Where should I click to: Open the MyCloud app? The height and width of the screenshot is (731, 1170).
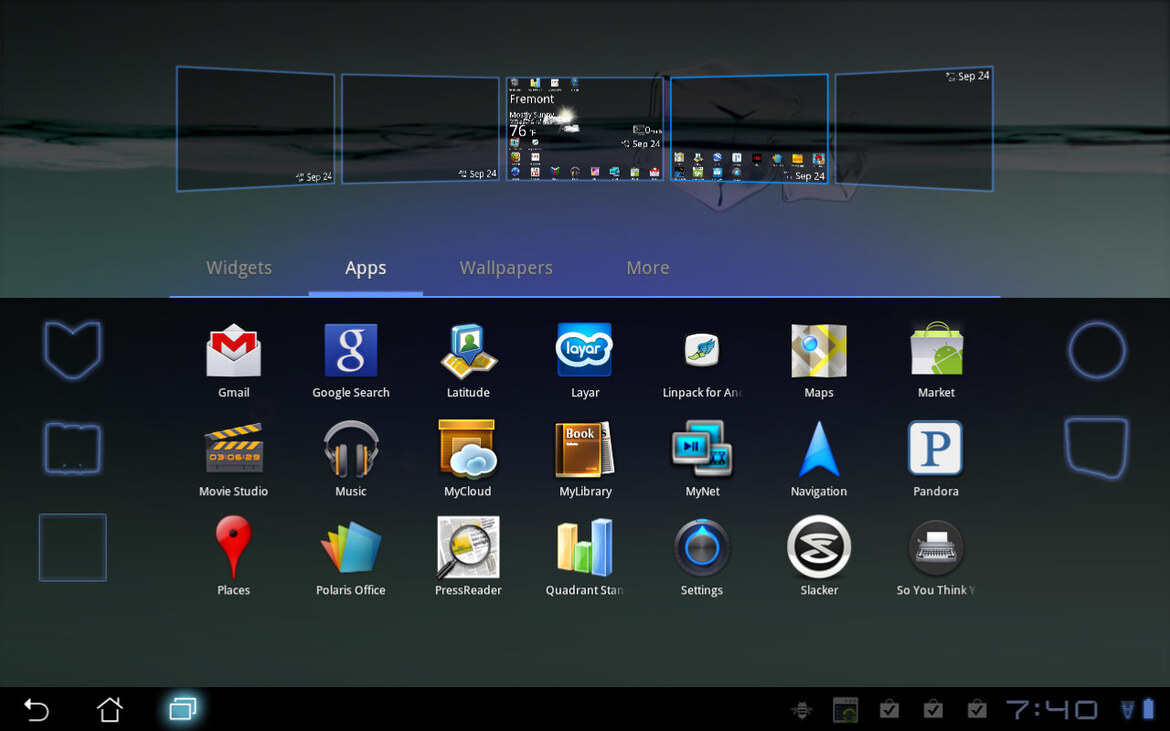(x=467, y=450)
